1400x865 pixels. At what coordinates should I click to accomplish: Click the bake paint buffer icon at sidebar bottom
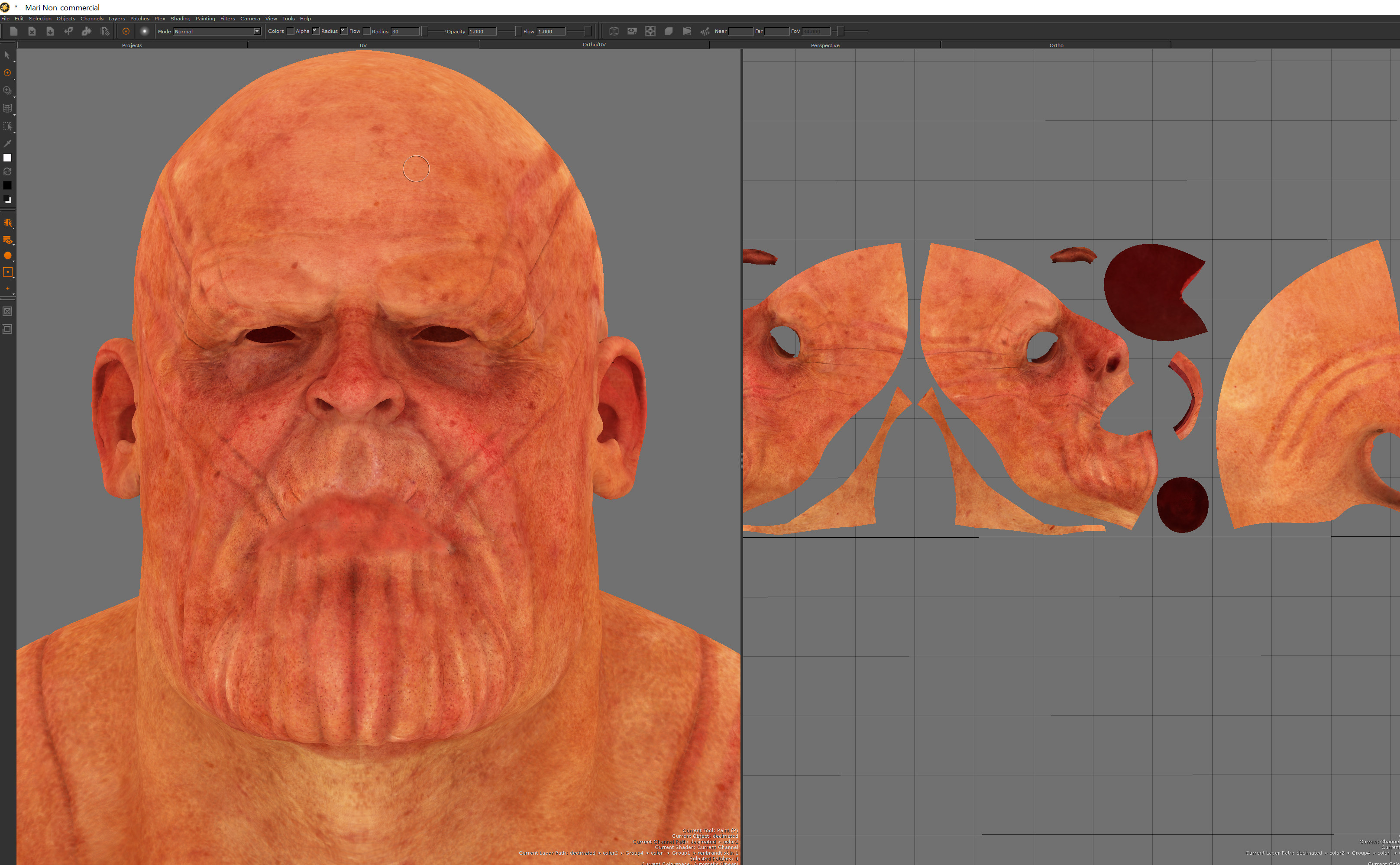[7, 329]
